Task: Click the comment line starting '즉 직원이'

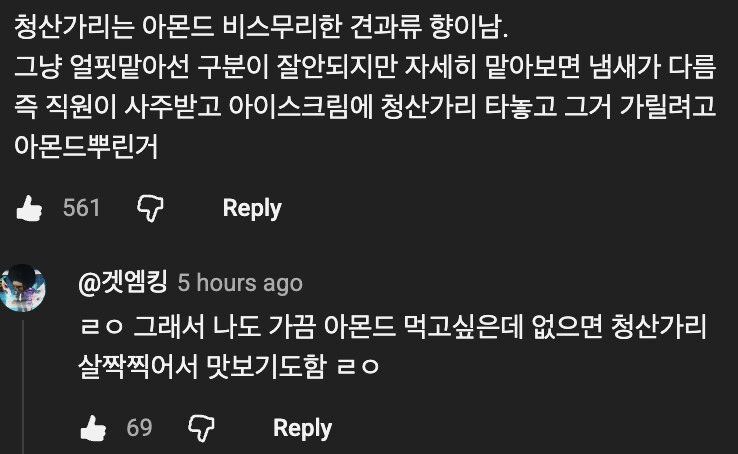Action: (365, 108)
